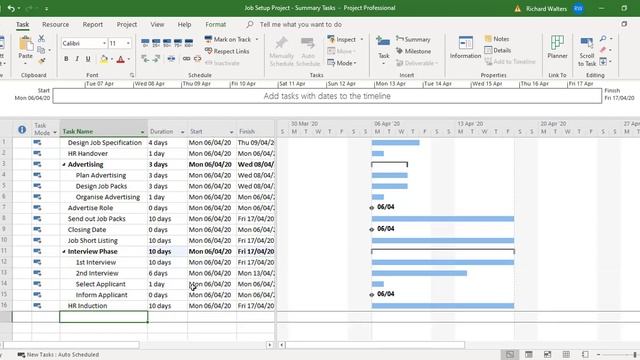The width and height of the screenshot is (640, 360).
Task: Collapse the Advertising summary task
Action: (64, 164)
